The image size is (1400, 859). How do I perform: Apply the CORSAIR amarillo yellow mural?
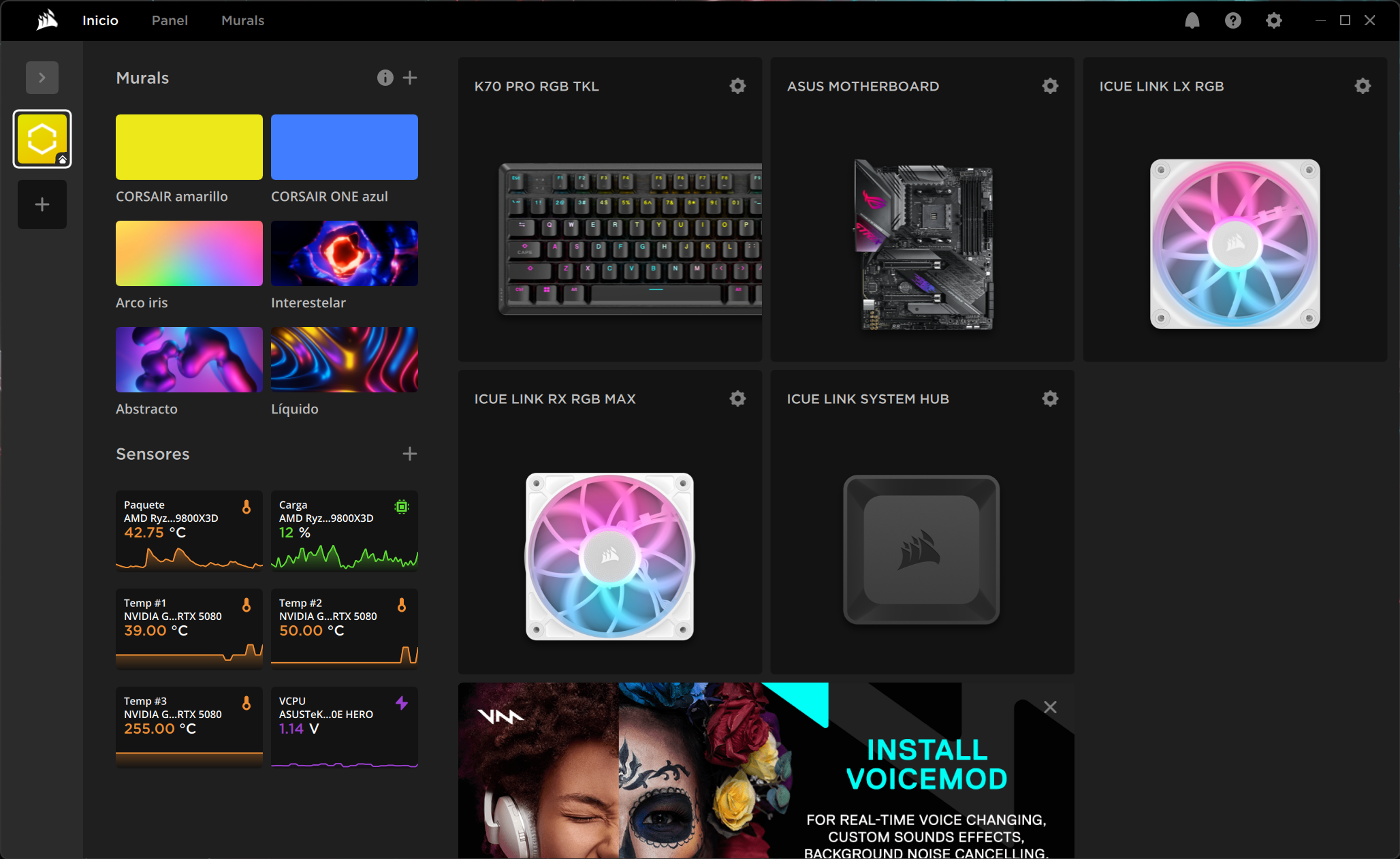[189, 147]
